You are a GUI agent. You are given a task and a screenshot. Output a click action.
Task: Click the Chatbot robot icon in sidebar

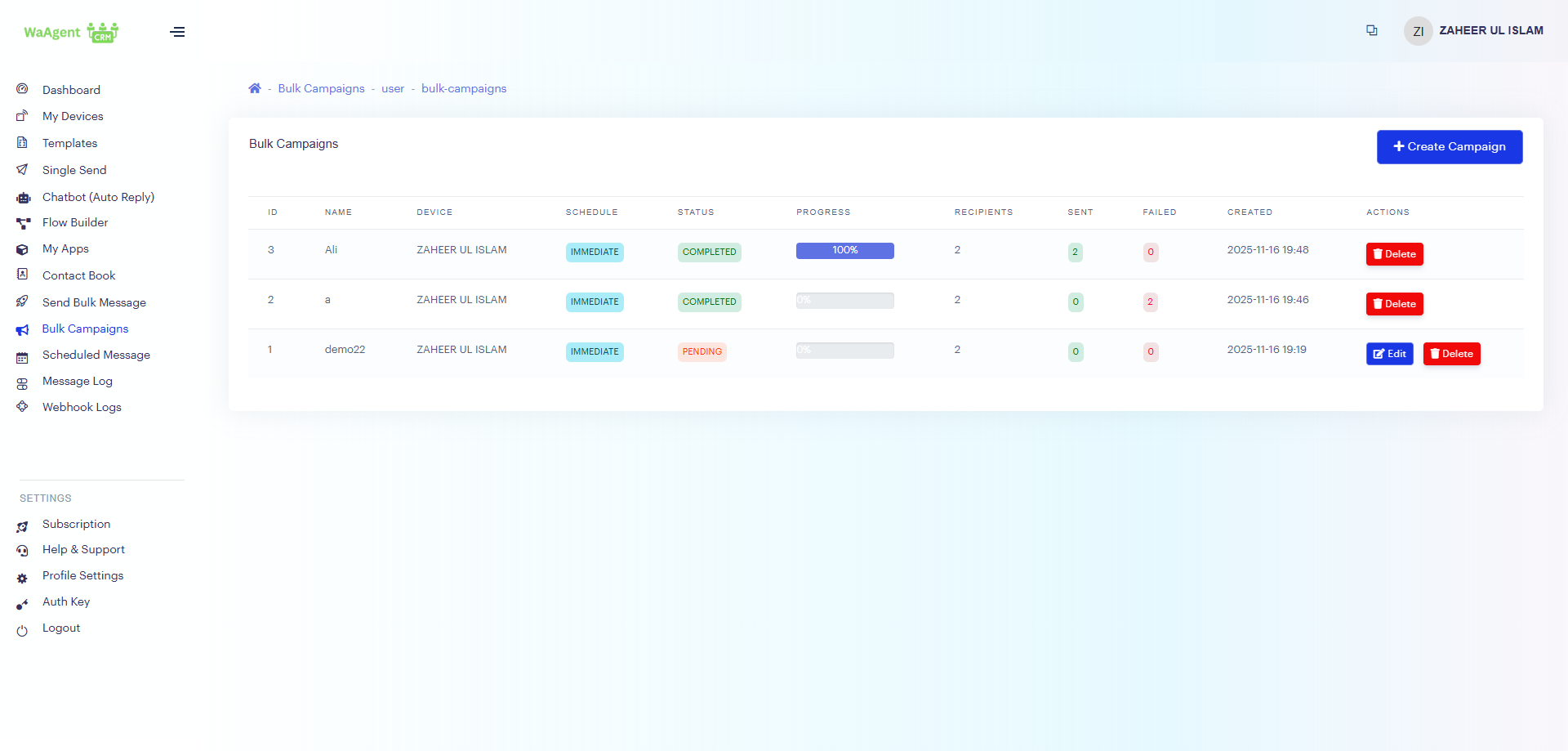(x=23, y=198)
